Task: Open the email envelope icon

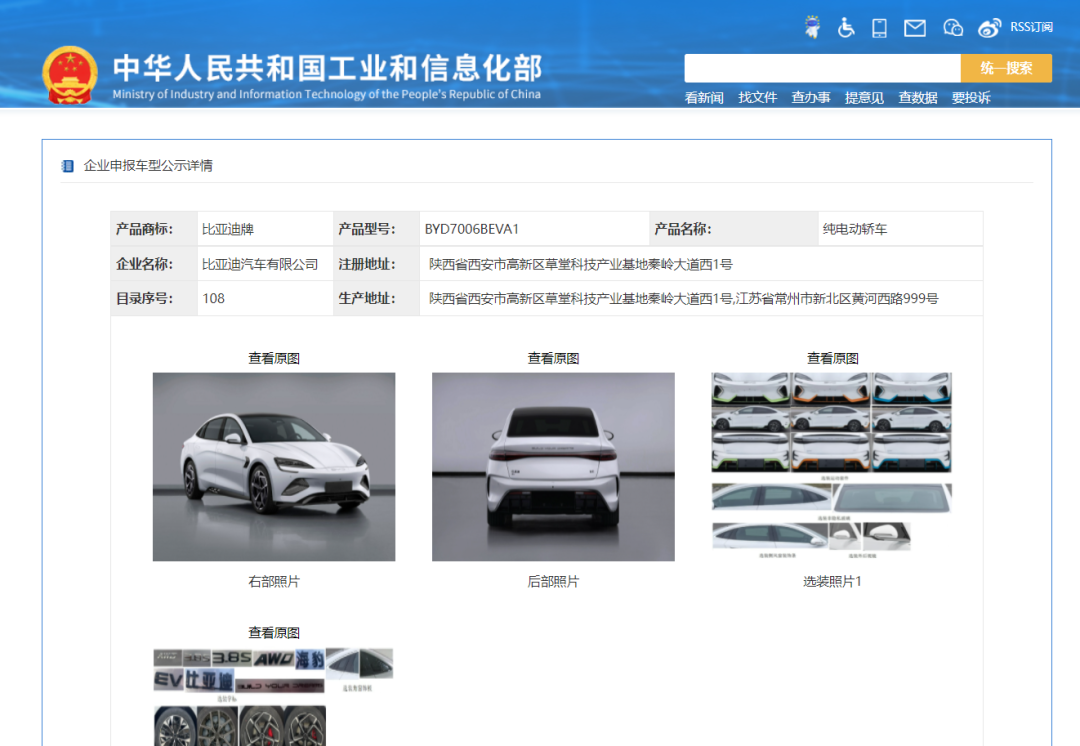Action: point(915,28)
